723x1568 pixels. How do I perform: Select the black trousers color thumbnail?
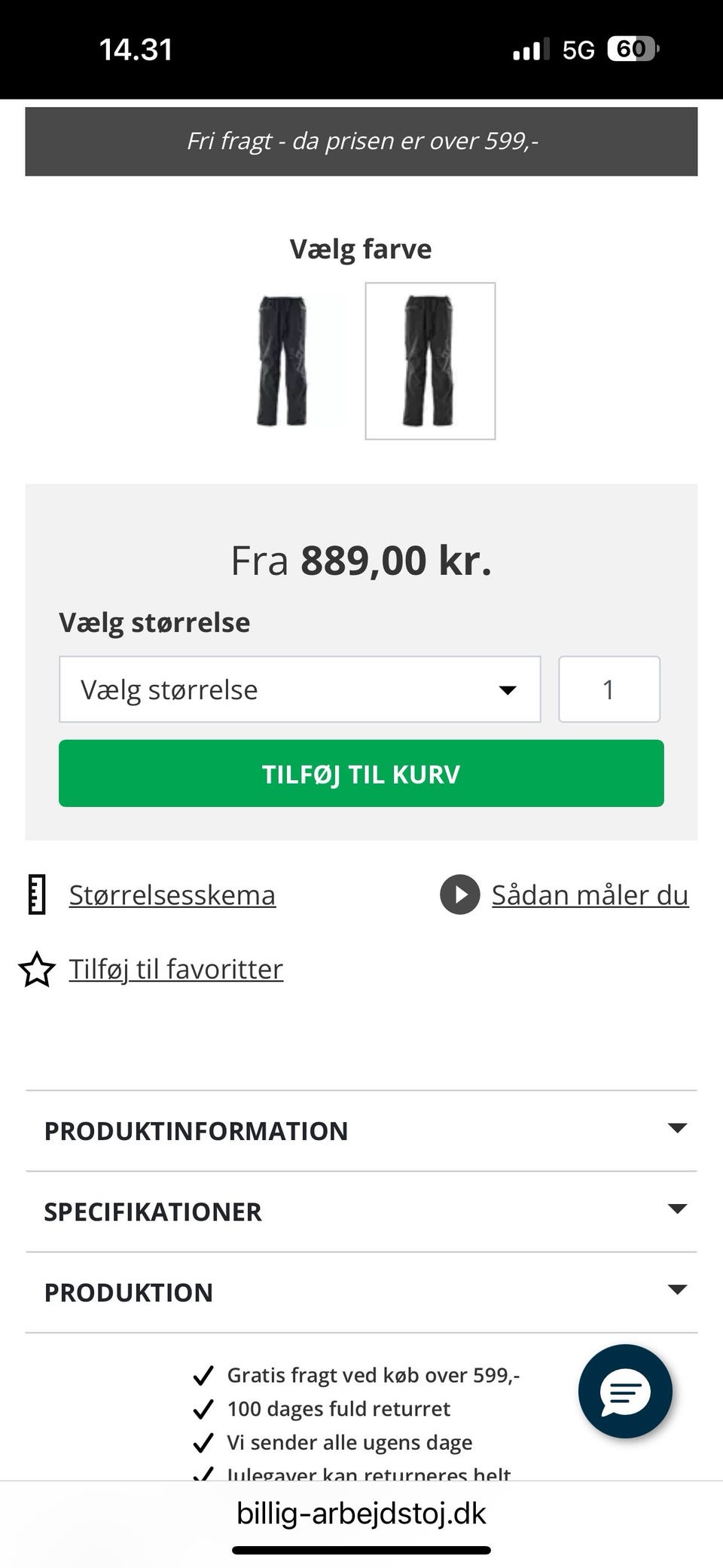click(430, 361)
